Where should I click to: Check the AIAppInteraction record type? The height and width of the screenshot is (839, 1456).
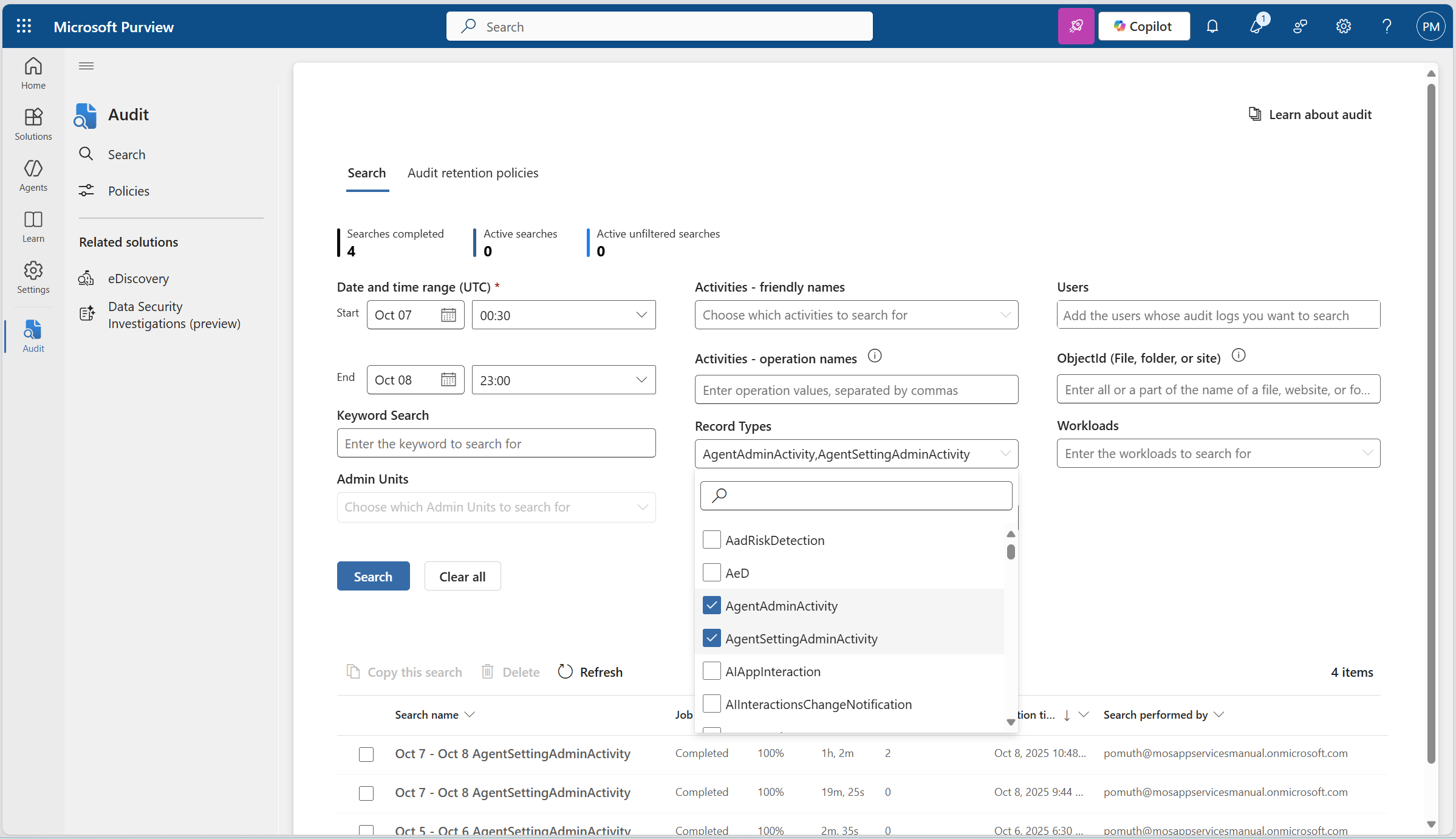[711, 671]
